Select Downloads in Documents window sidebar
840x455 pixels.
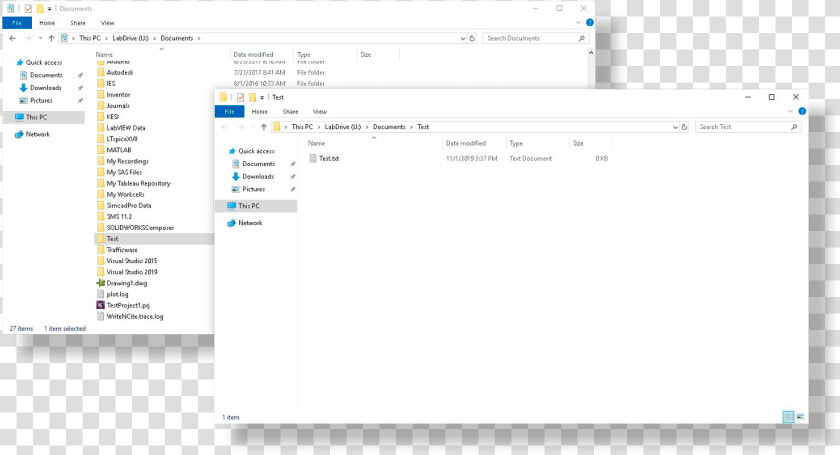coord(46,88)
